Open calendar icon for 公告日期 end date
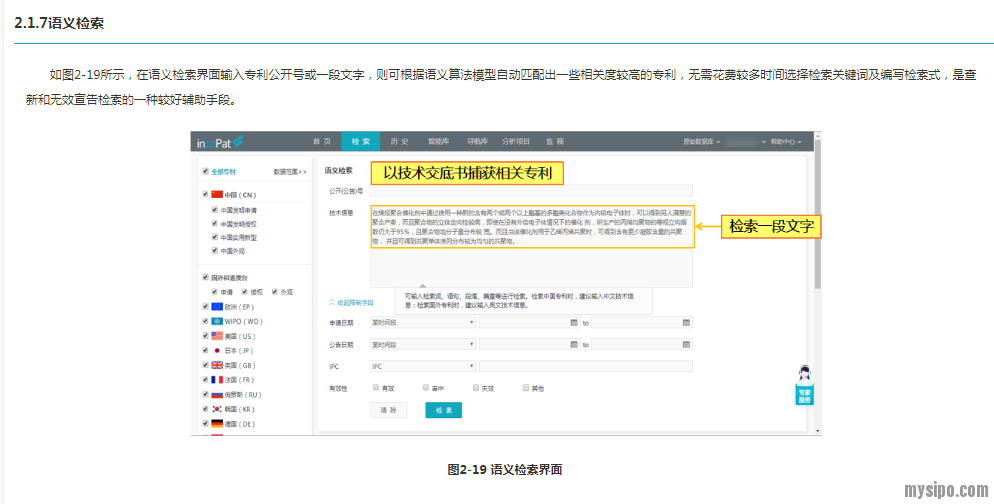Viewport: 994px width, 504px height. (x=686, y=345)
